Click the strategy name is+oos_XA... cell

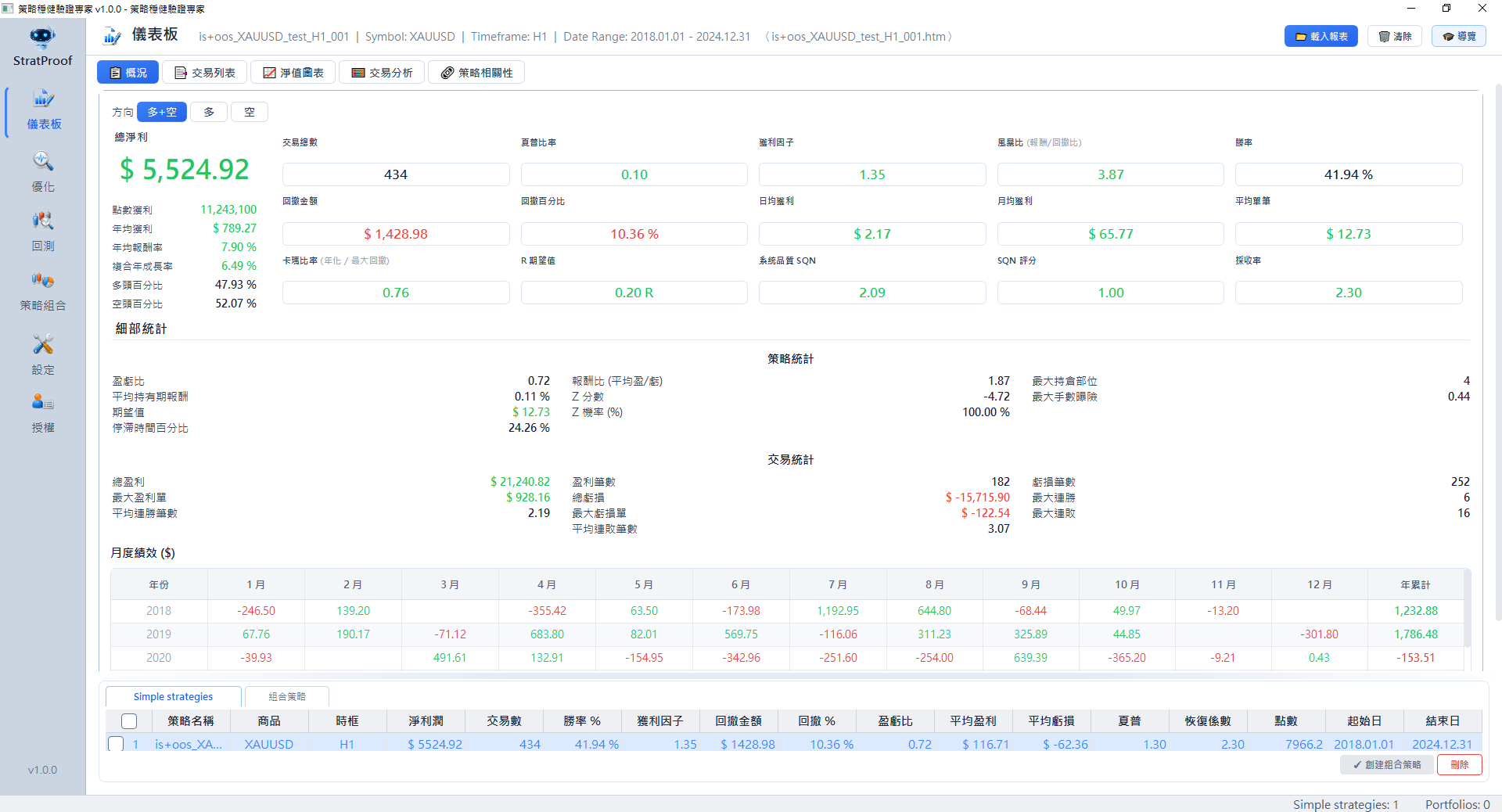189,745
